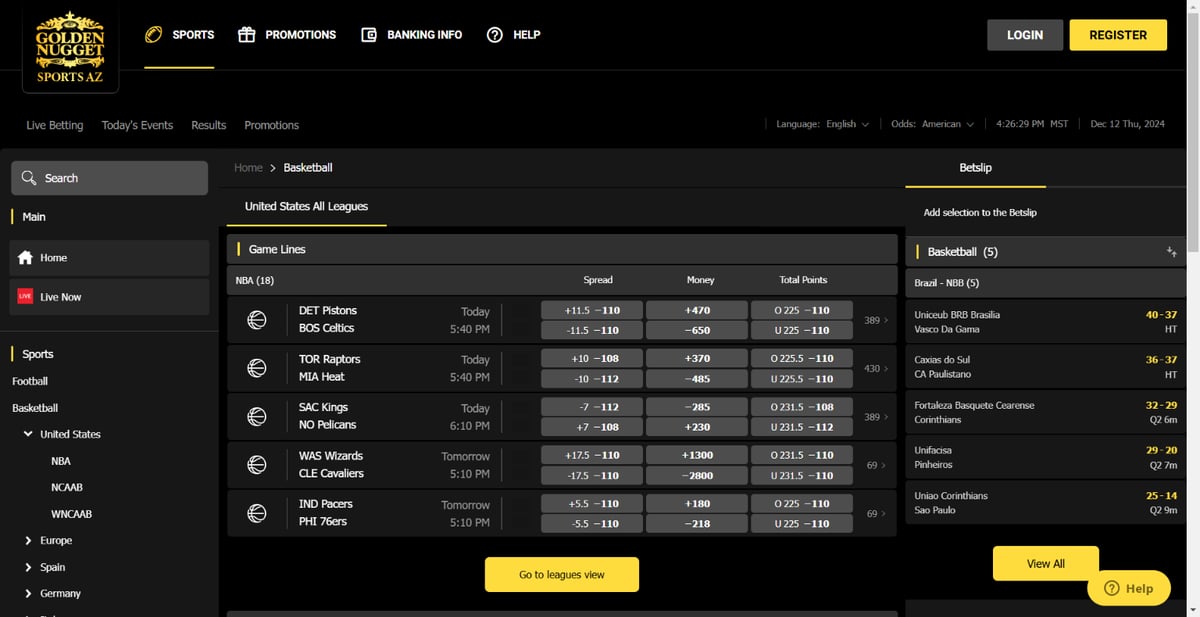The image size is (1200, 617).
Task: Open the Fortaleza Basquete Cearense vs Corinthians match
Action: [1045, 412]
